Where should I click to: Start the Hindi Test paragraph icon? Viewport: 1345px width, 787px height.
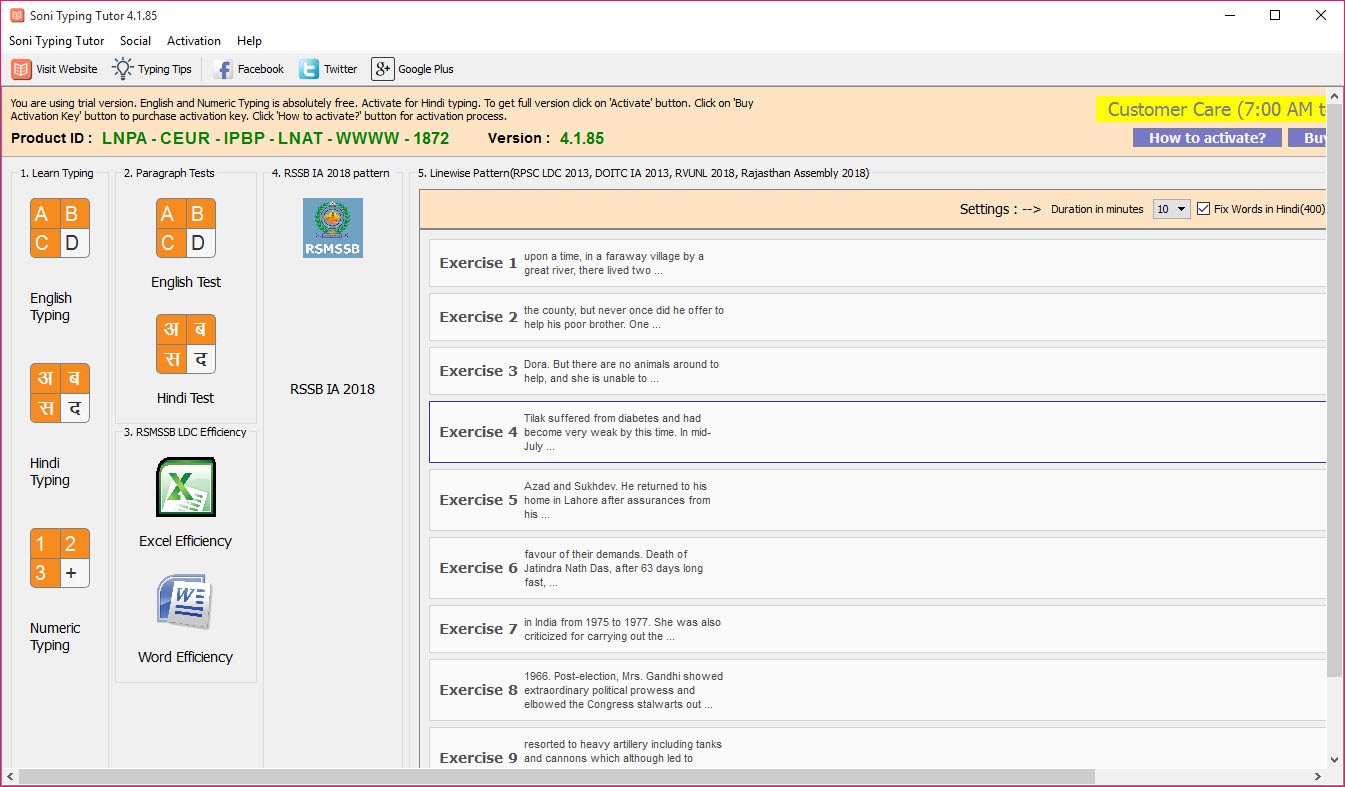[x=186, y=344]
